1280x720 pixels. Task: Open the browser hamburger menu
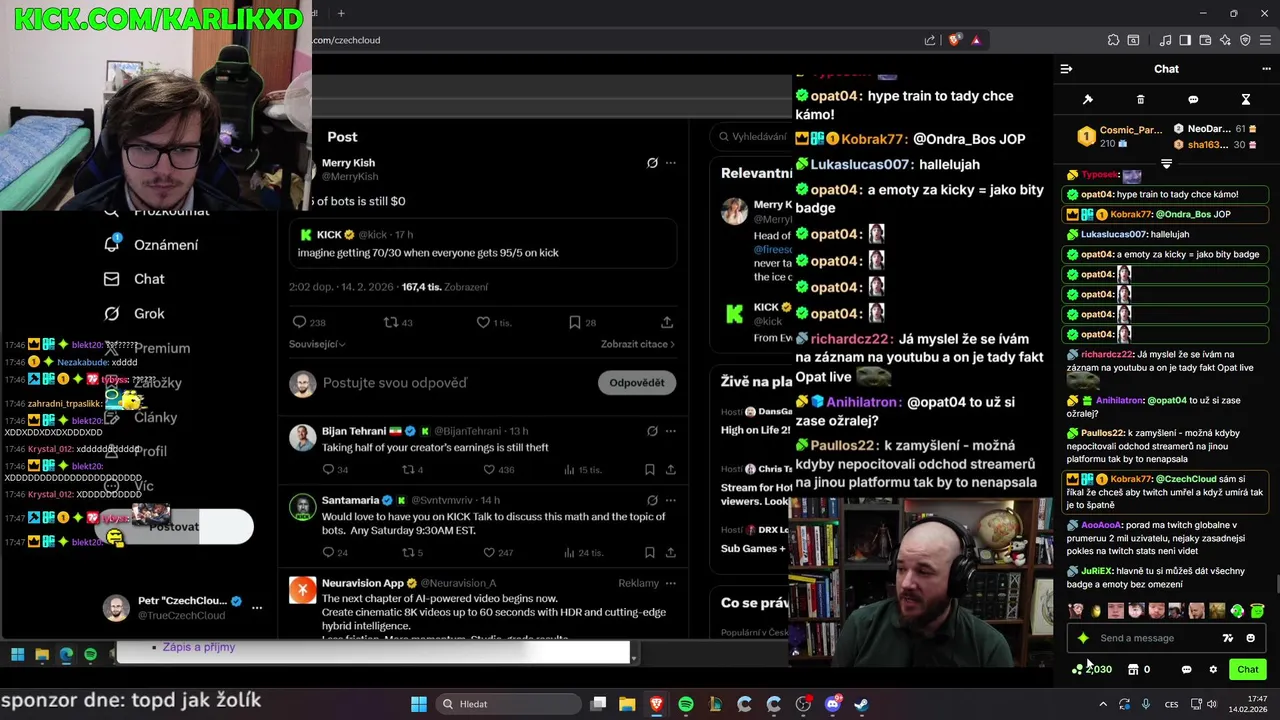[x=1265, y=40]
